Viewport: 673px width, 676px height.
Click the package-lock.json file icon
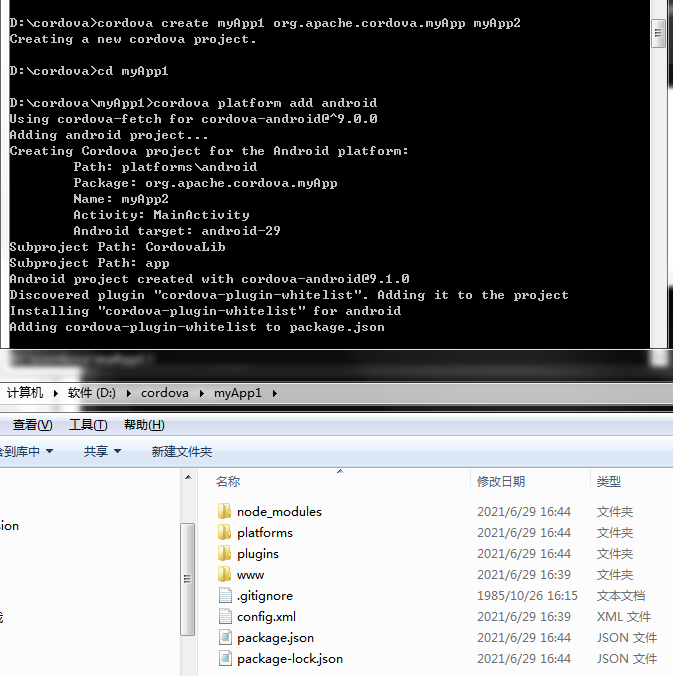click(x=225, y=658)
